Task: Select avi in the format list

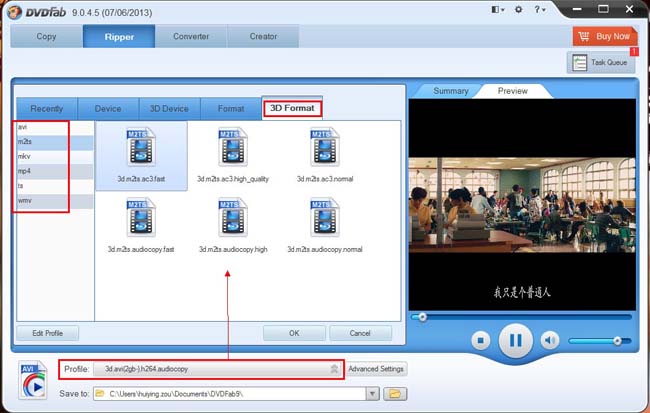Action: pyautogui.click(x=55, y=127)
